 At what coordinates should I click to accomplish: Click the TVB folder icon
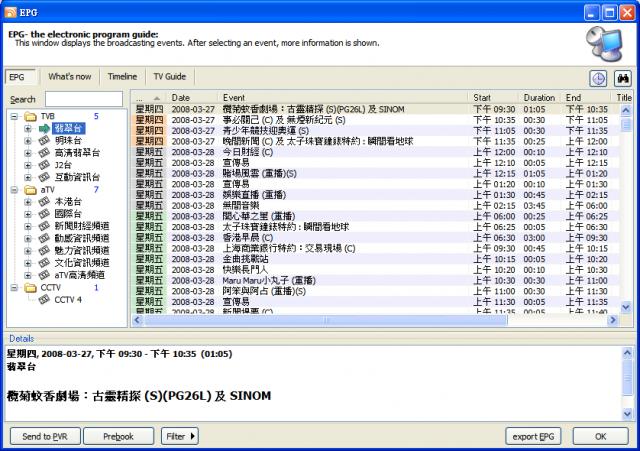[x=29, y=116]
